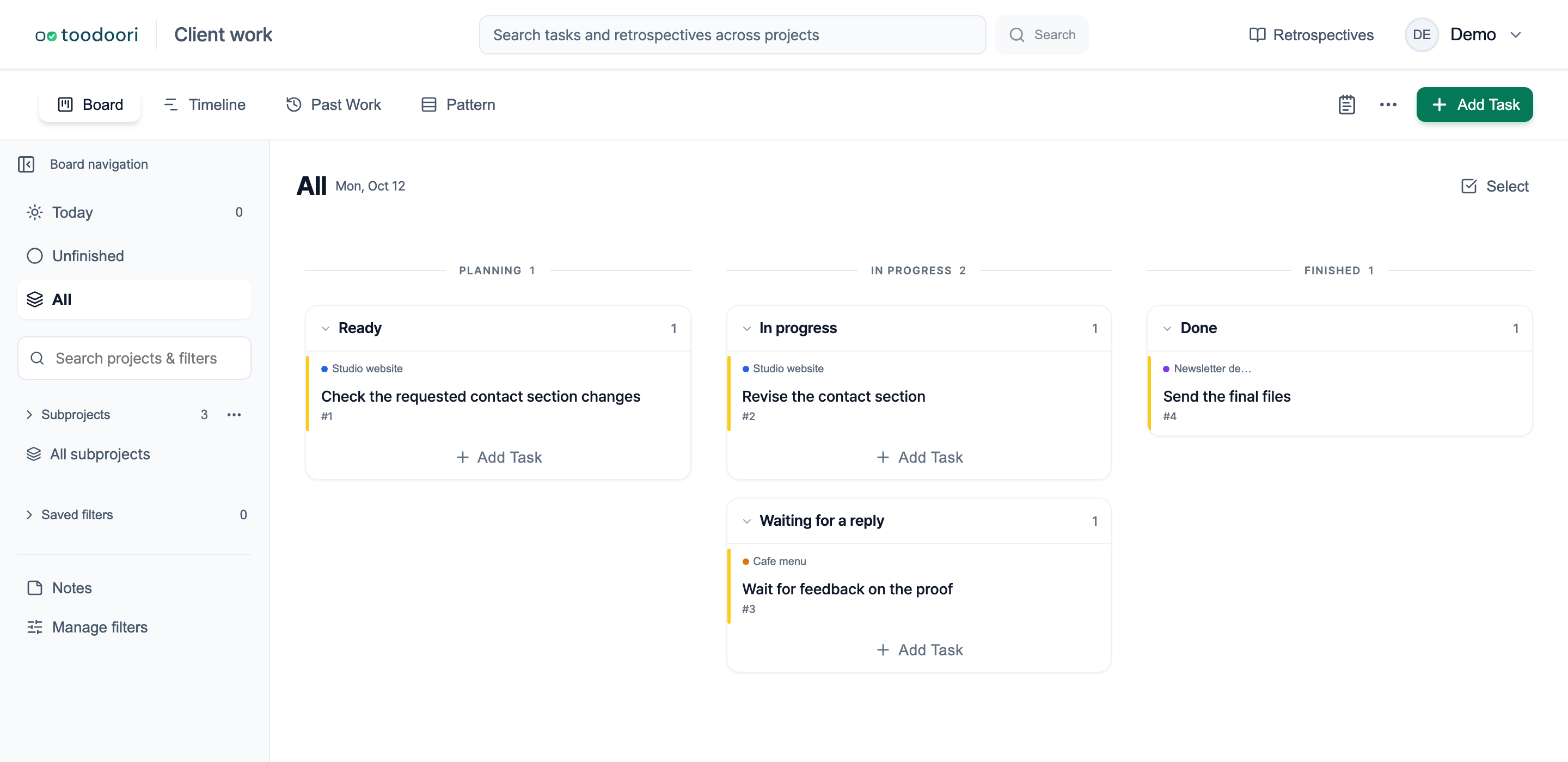Collapse the Waiting for a reply column
This screenshot has height=762, width=1568.
click(x=747, y=521)
